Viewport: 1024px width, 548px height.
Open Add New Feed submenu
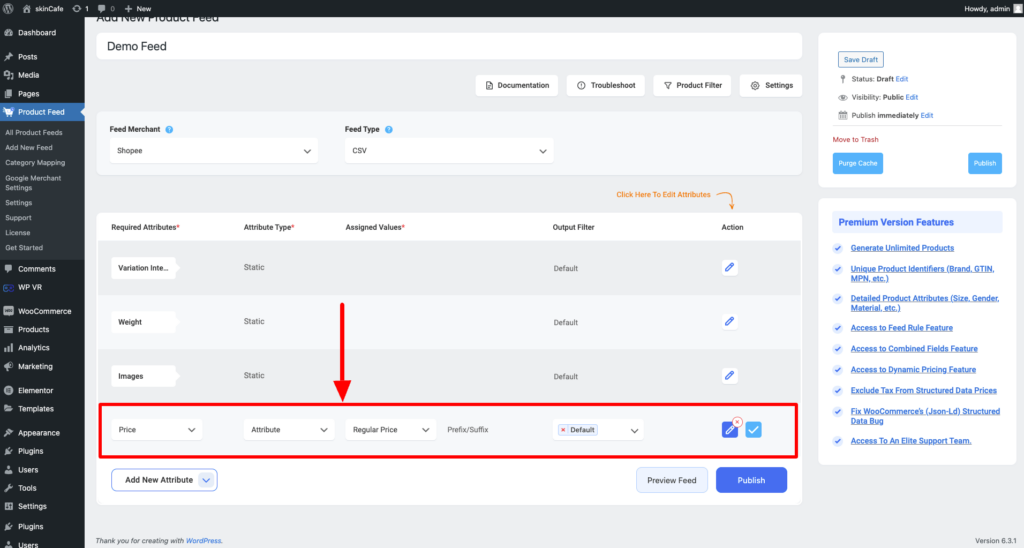pyautogui.click(x=29, y=148)
